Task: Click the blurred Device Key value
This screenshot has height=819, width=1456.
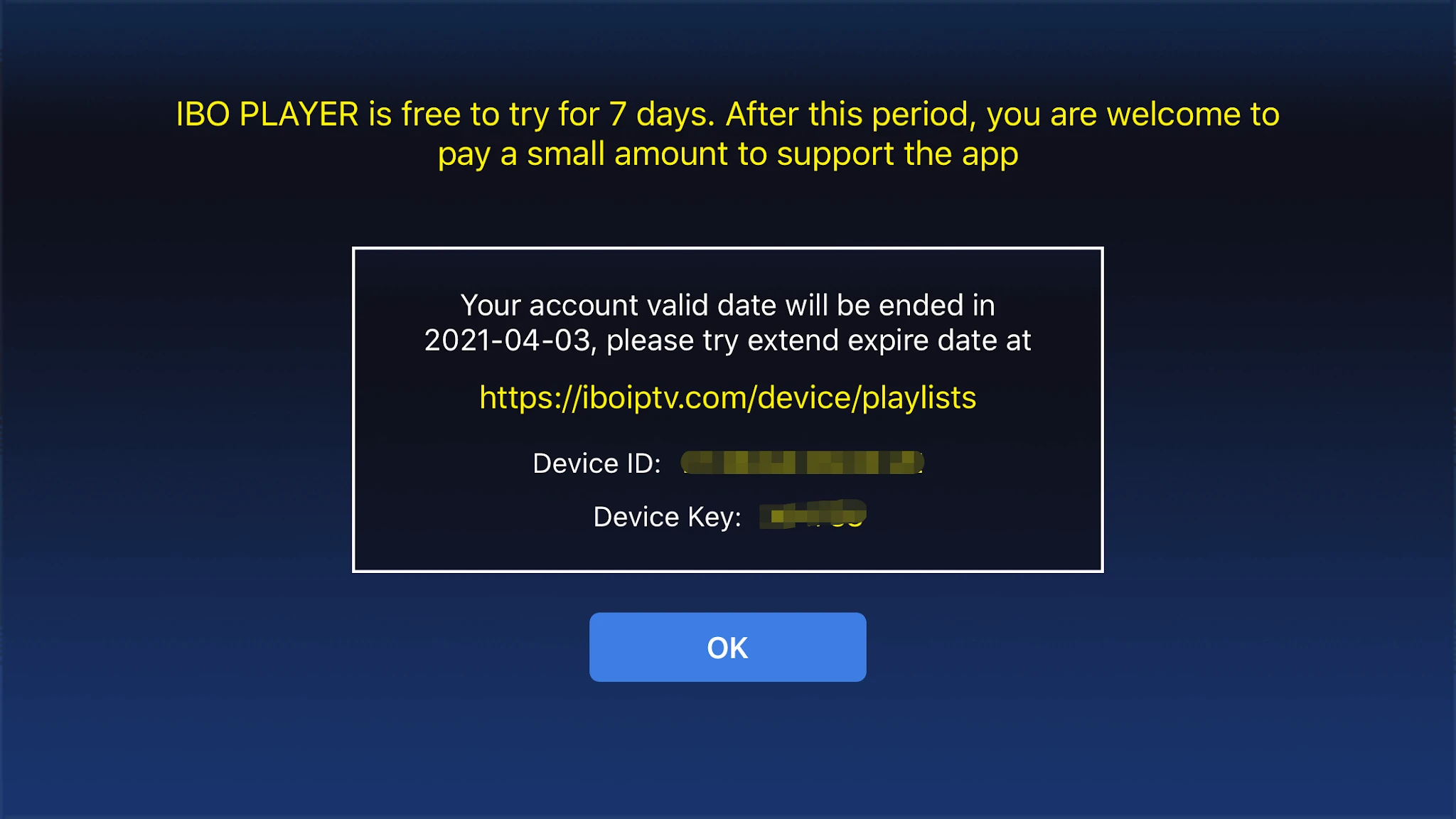Action: coord(813,514)
